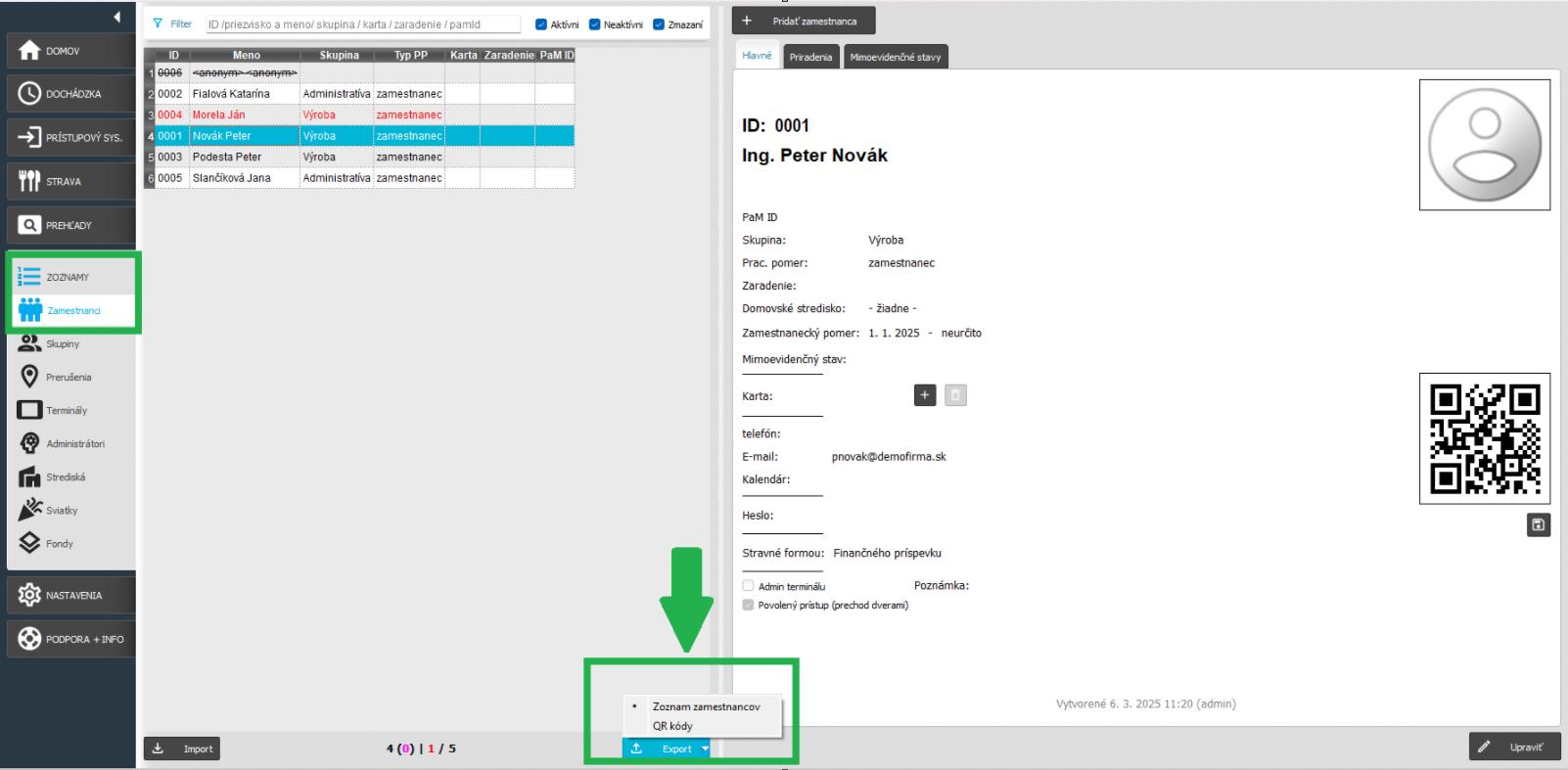Open the Strava cutlery icon
The height and width of the screenshot is (770, 1568).
pos(29,181)
